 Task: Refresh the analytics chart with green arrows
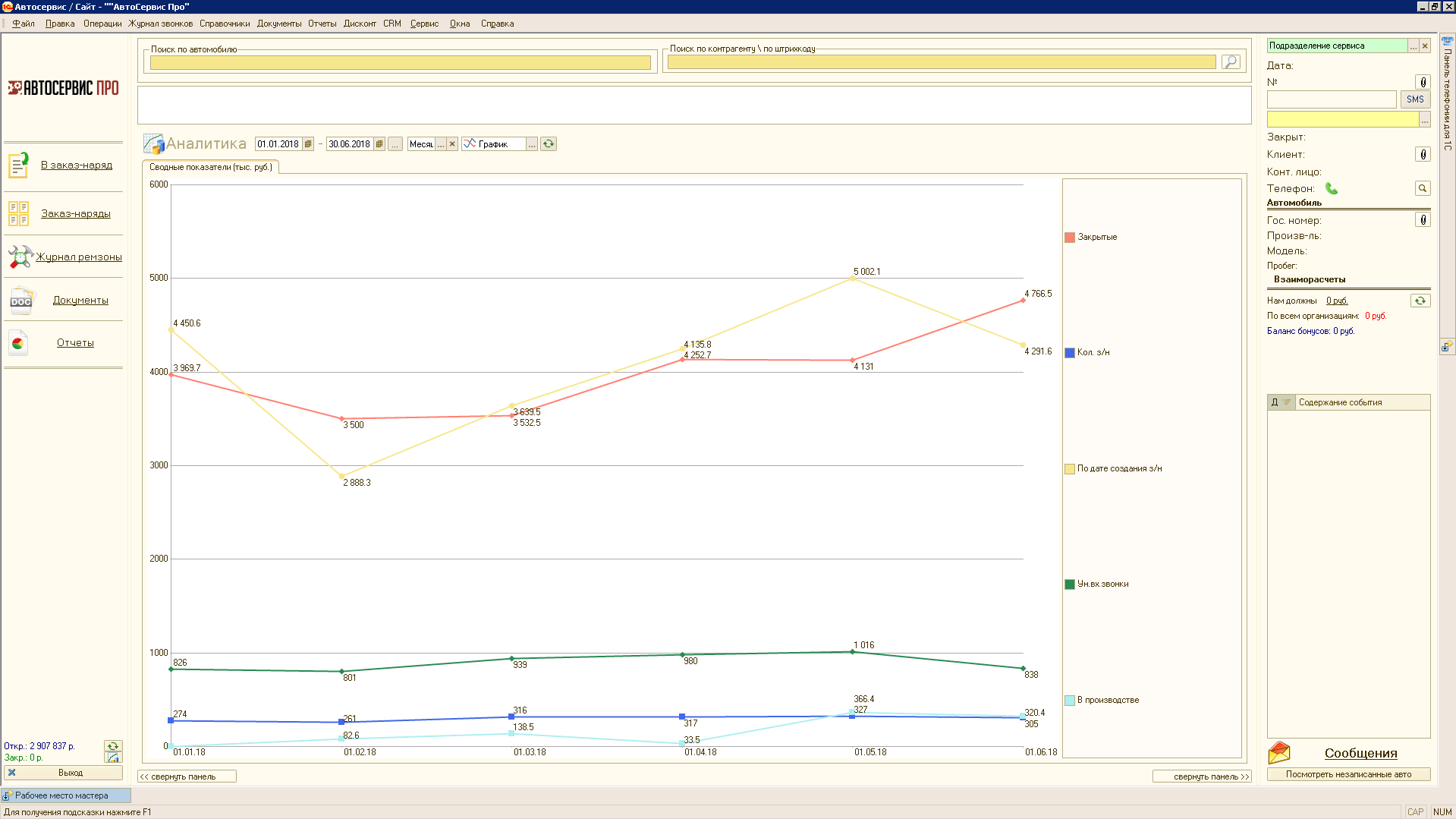pos(549,144)
